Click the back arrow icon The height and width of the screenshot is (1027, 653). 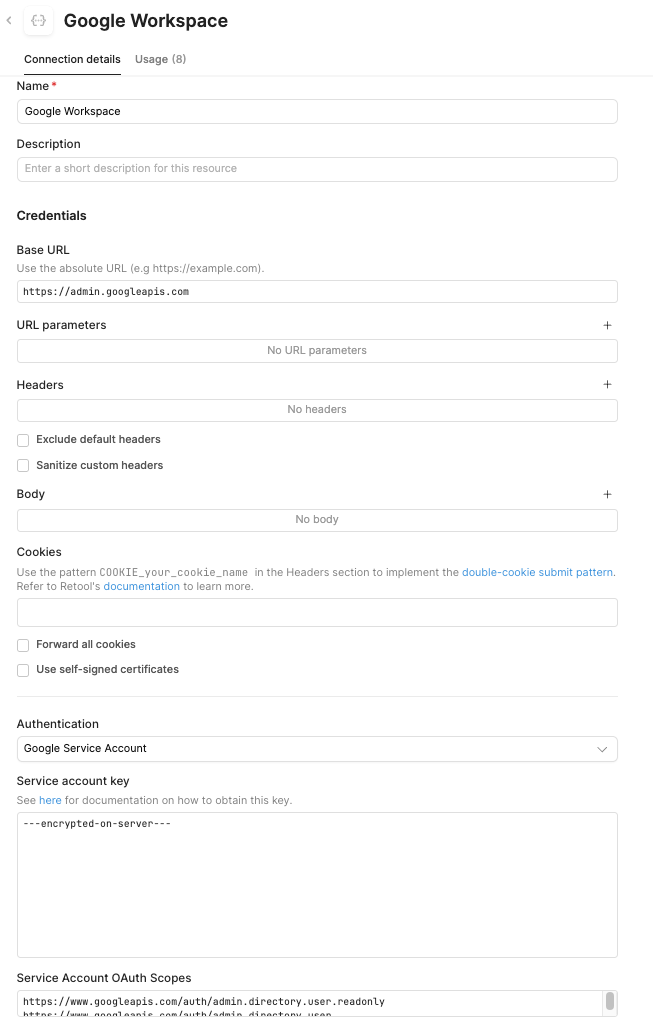[x=9, y=21]
